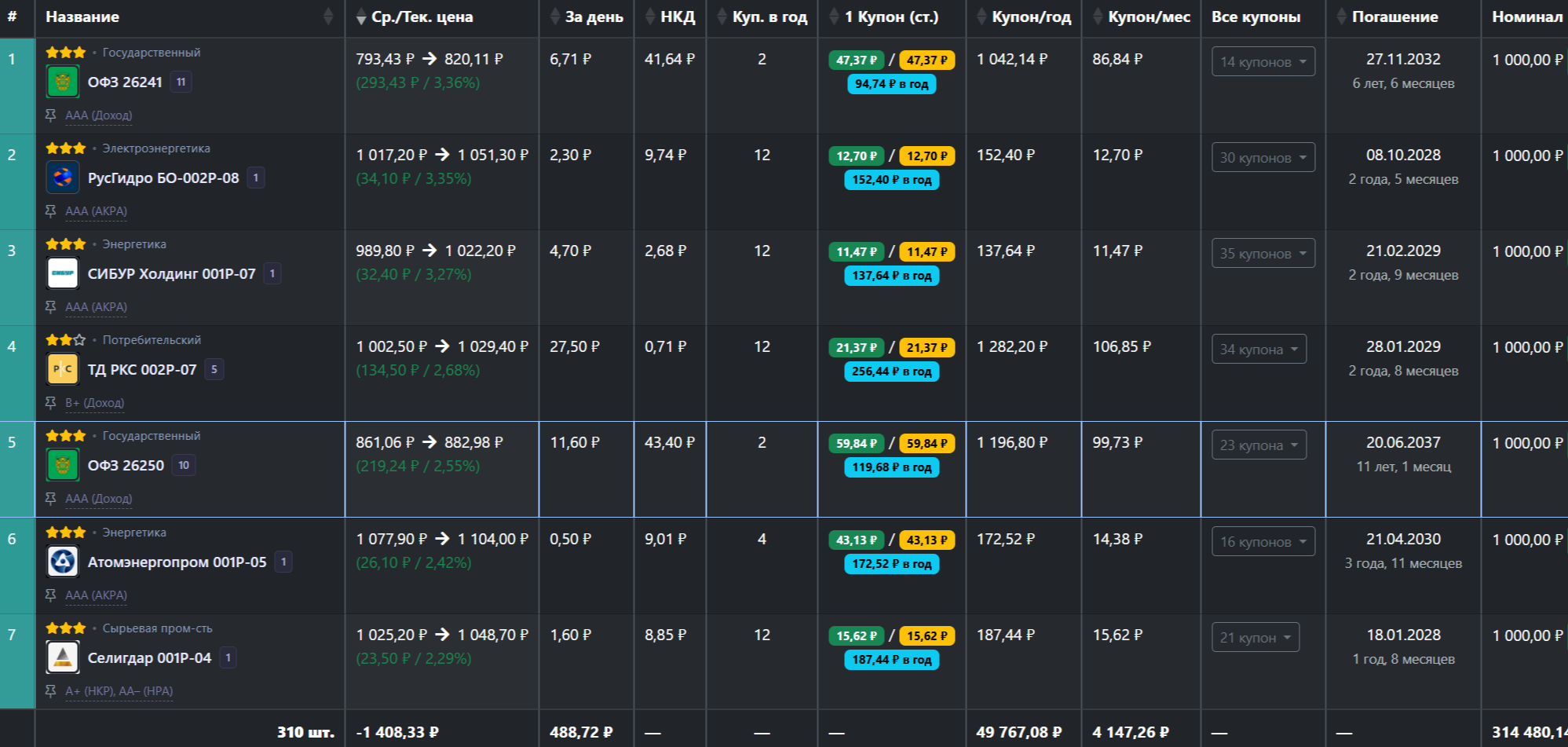Open the AAA (Доход) rating for ОФЗ 26241
This screenshot has width=1568, height=747.
99,115
